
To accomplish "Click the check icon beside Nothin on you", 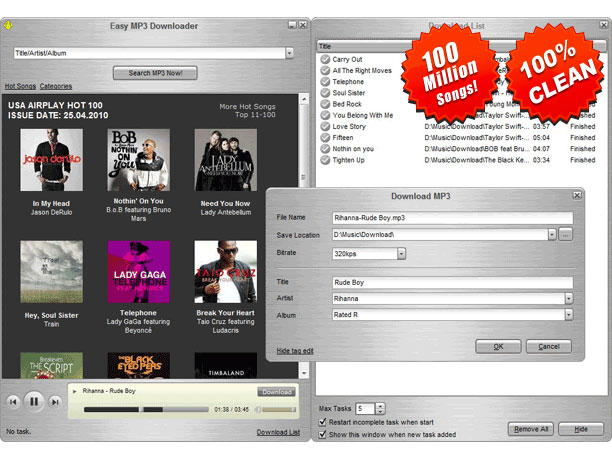I will point(325,149).
